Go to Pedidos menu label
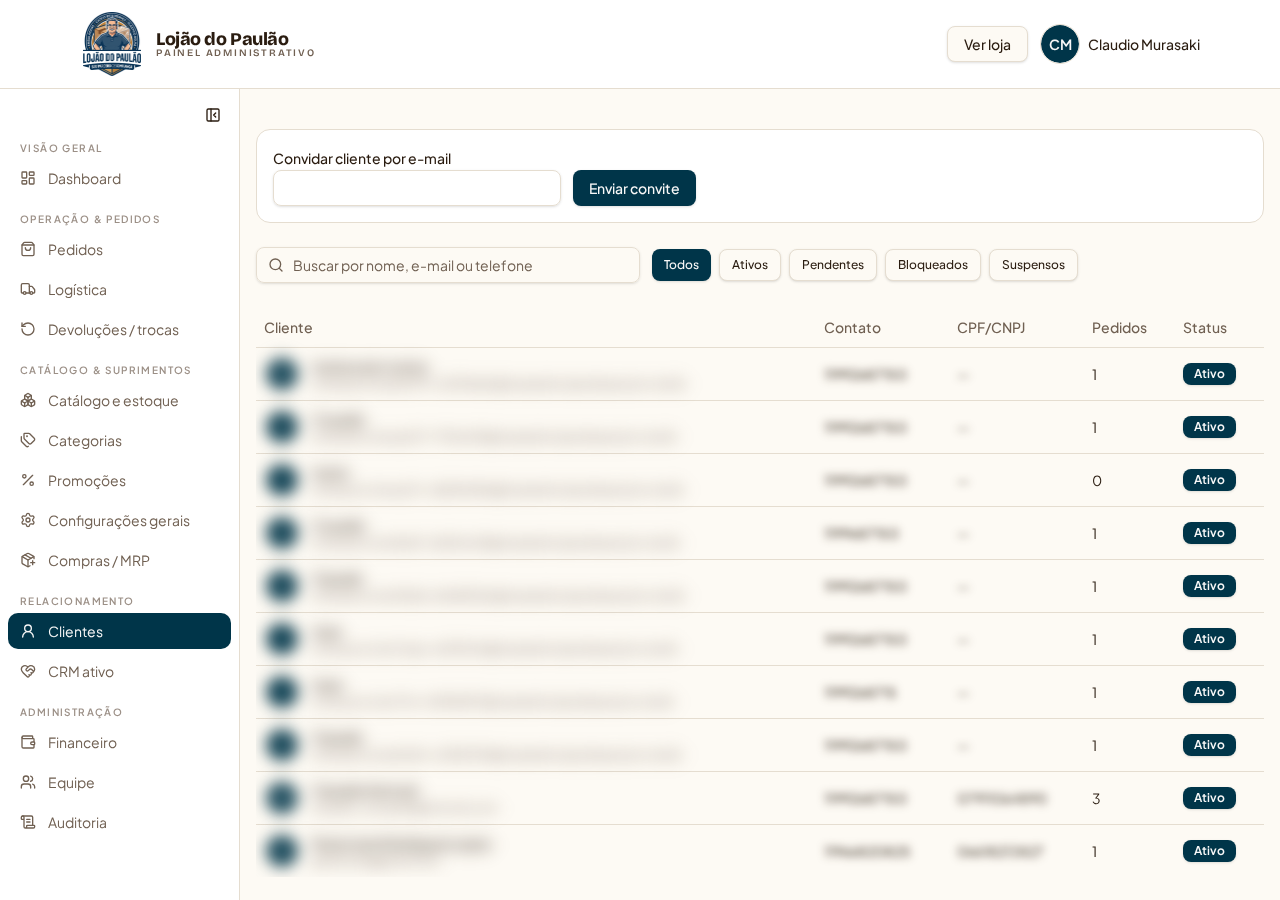The width and height of the screenshot is (1280, 900). point(75,249)
